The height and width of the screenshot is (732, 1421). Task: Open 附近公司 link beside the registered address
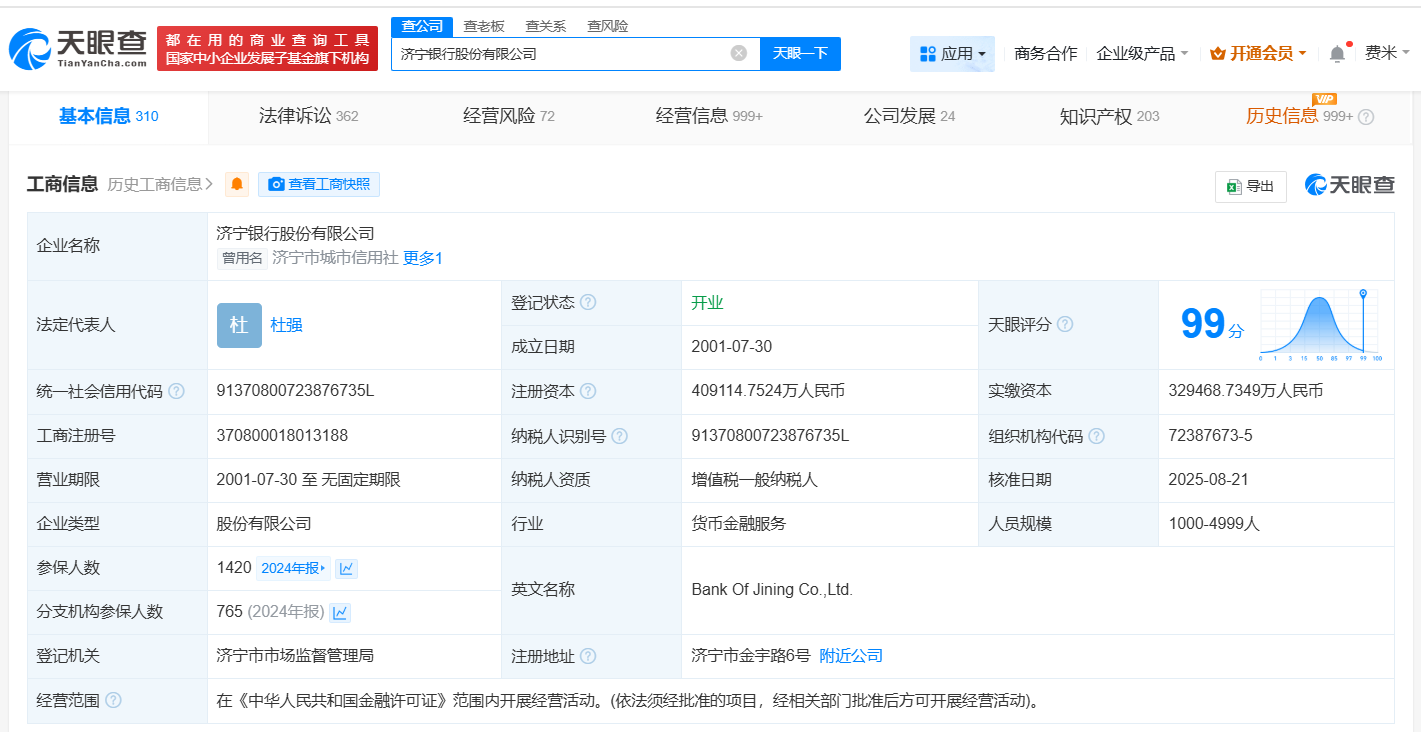pyautogui.click(x=850, y=655)
